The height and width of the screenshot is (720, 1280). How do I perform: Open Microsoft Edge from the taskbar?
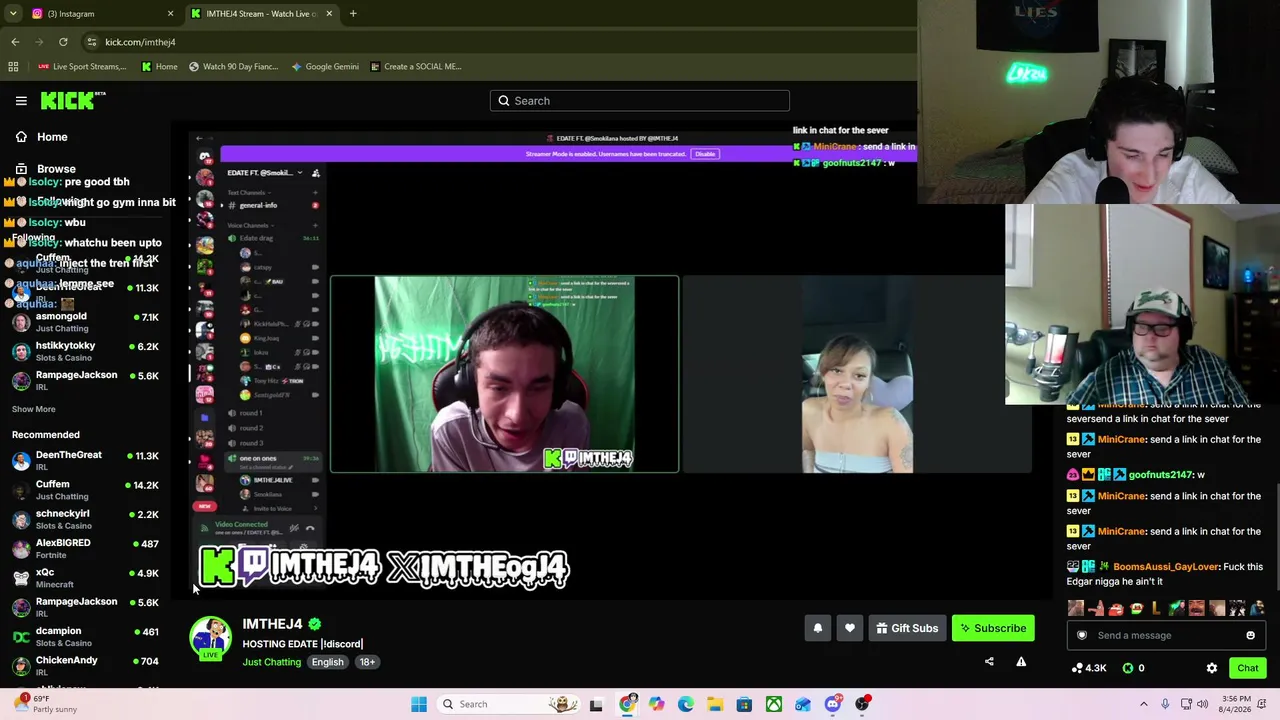(686, 704)
